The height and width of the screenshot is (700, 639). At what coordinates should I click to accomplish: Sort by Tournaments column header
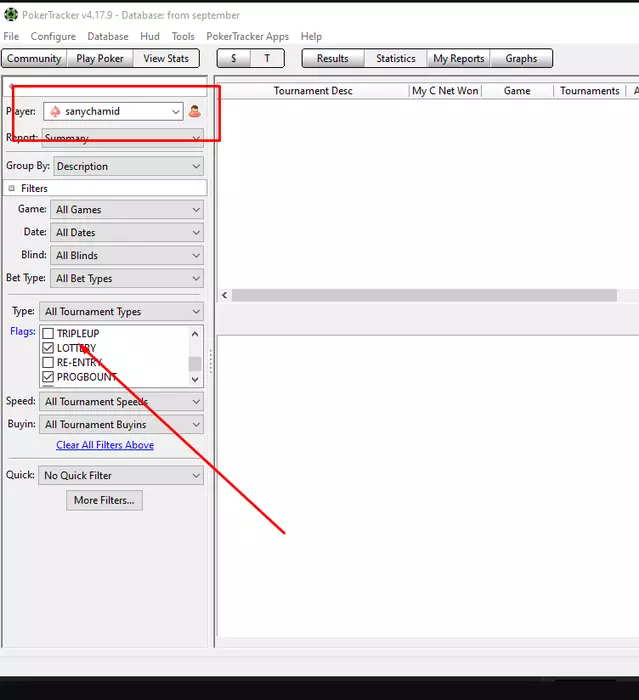tap(589, 91)
